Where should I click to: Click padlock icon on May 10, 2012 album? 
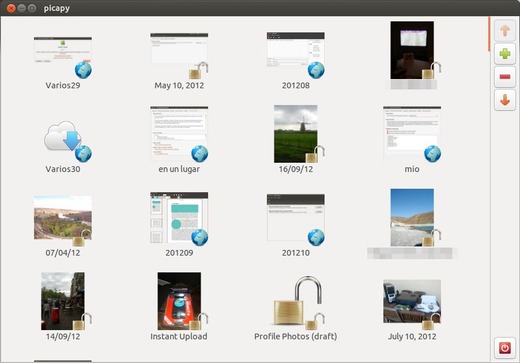point(199,70)
